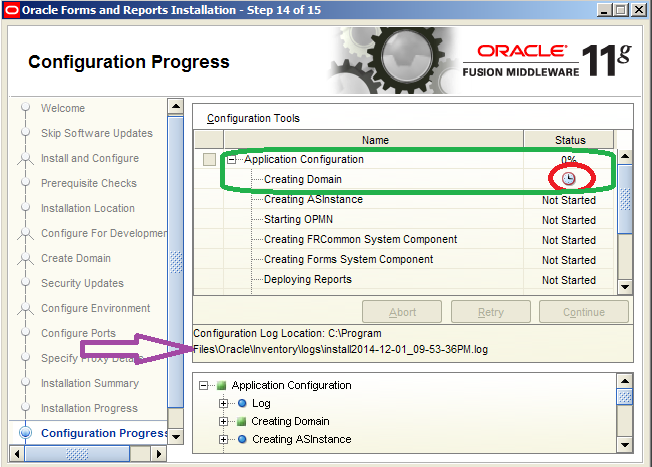
Task: Maximize the Oracle installer window
Action: point(621,10)
